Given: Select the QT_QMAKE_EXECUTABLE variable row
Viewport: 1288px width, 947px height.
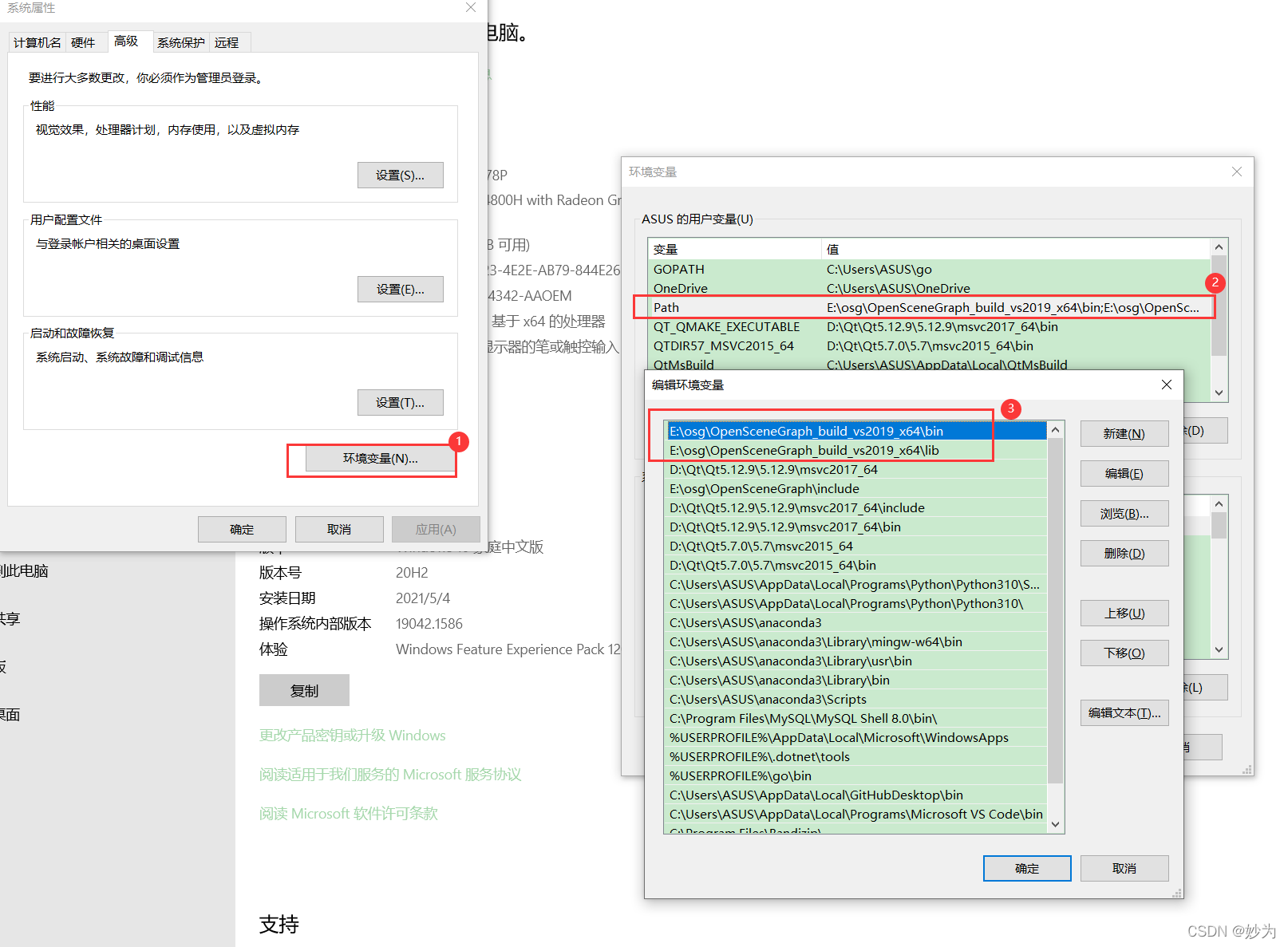Looking at the screenshot, I should (x=930, y=327).
